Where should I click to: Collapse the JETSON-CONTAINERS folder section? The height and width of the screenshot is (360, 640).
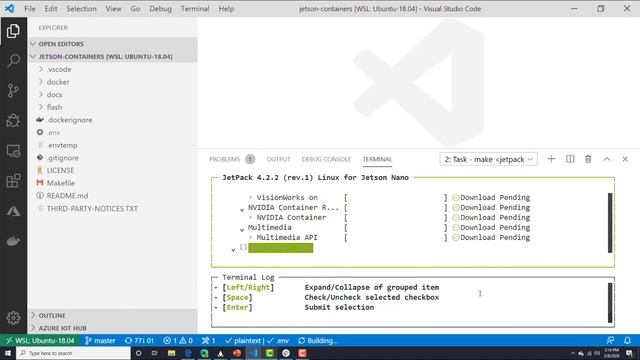(x=113, y=56)
